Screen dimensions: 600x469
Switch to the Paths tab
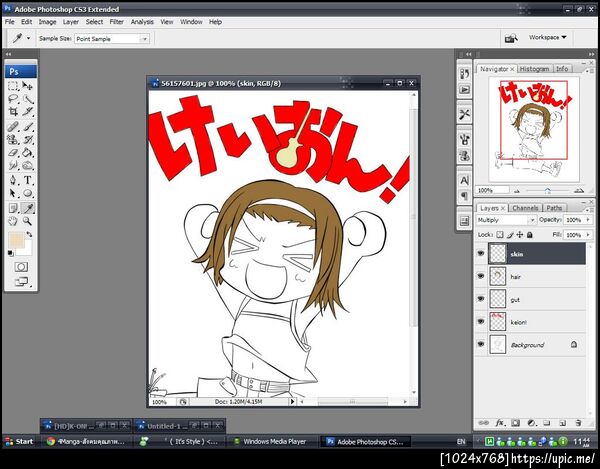point(554,208)
